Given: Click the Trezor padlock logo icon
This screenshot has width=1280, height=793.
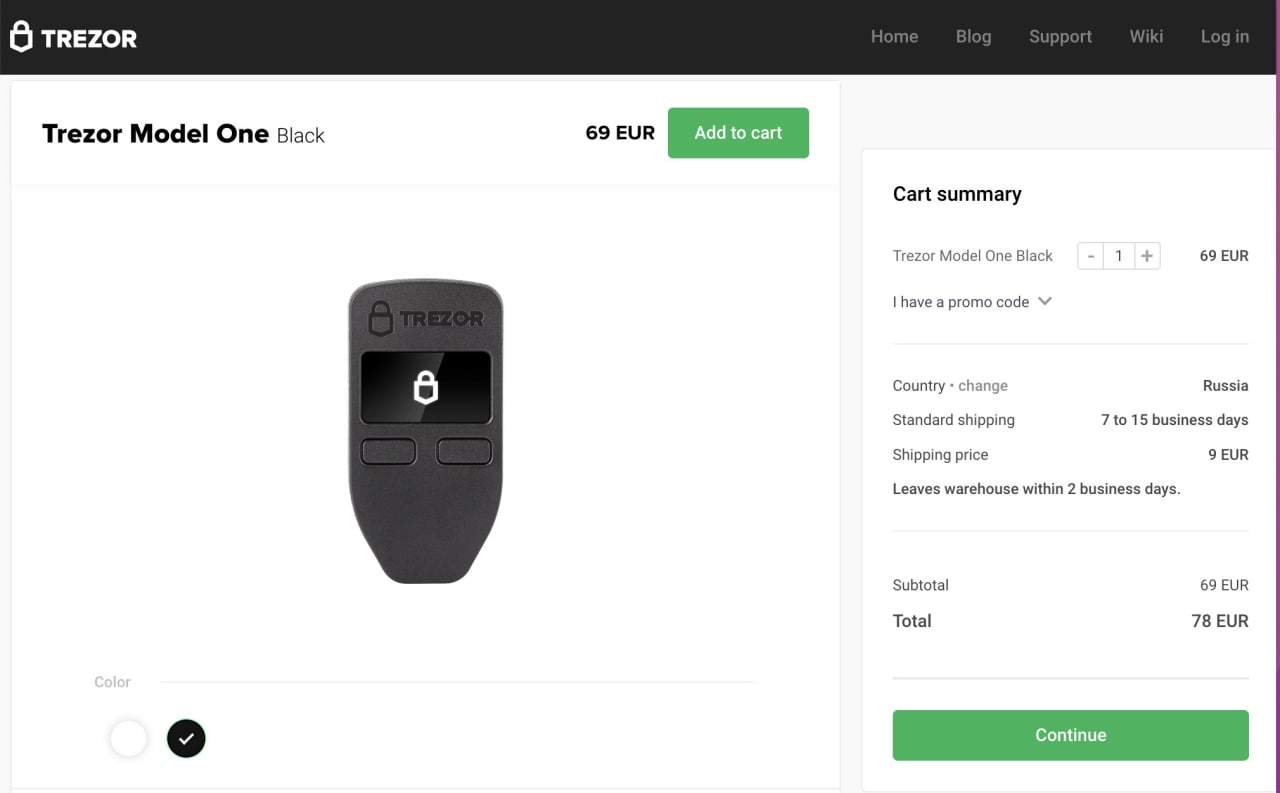Looking at the screenshot, I should (21, 37).
